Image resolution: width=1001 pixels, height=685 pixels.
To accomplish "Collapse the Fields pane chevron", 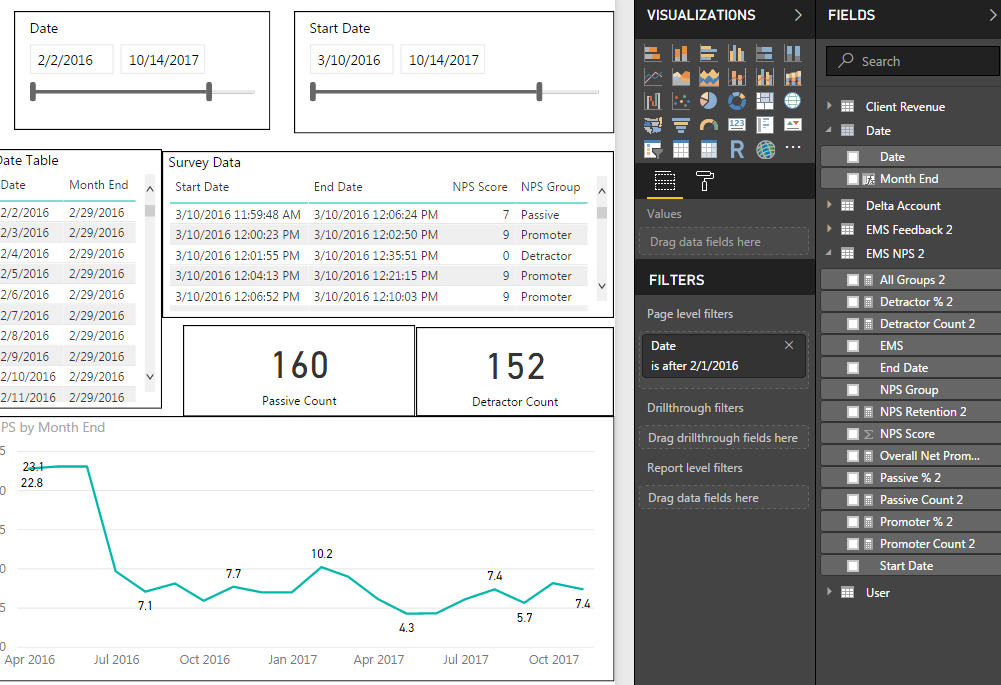I will pos(993,15).
